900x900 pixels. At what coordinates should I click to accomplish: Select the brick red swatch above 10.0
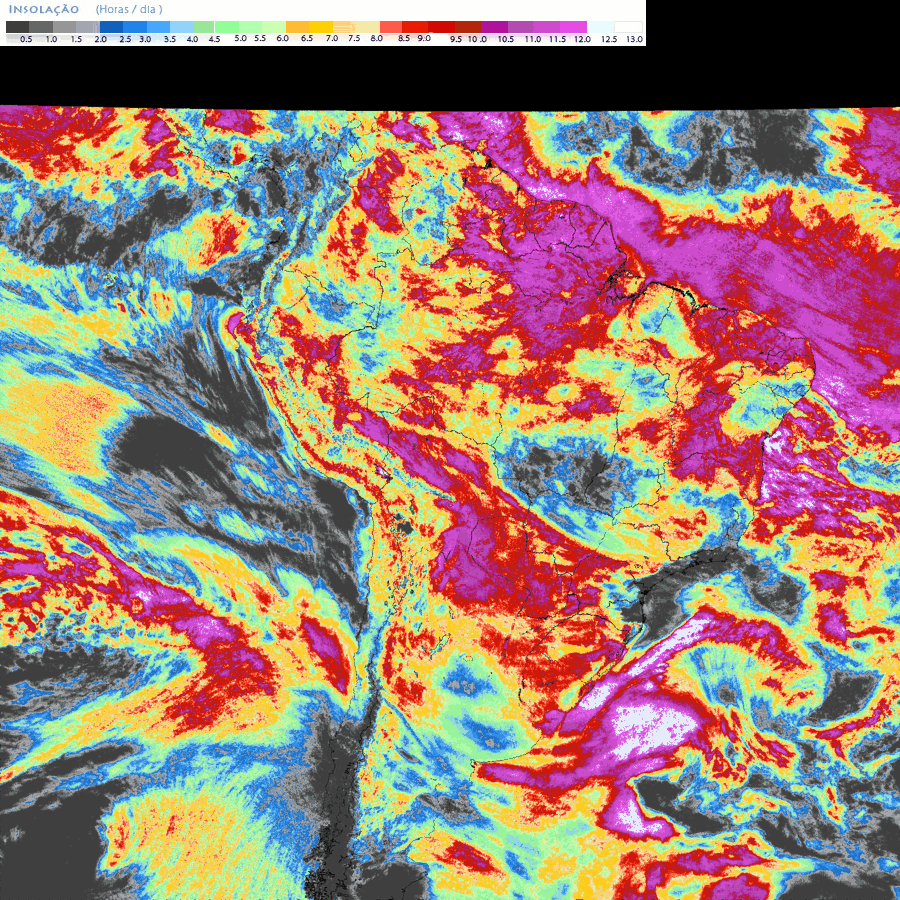[x=468, y=27]
